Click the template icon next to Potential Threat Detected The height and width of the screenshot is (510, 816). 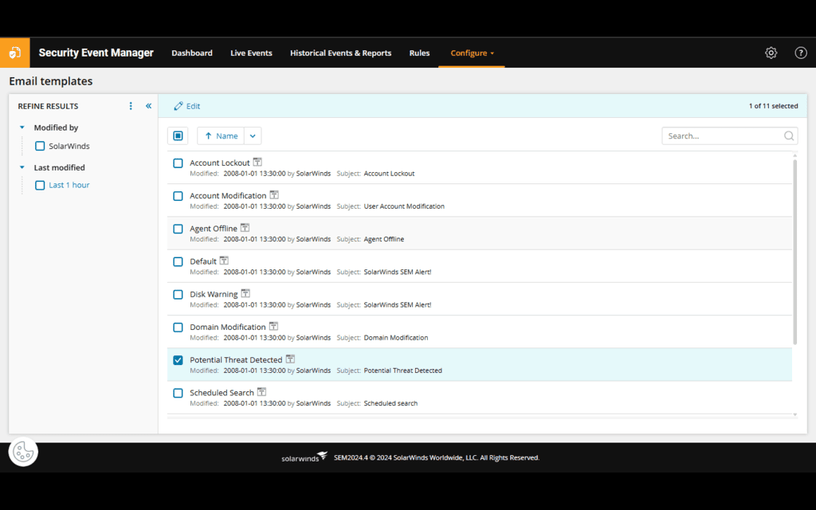click(x=290, y=359)
